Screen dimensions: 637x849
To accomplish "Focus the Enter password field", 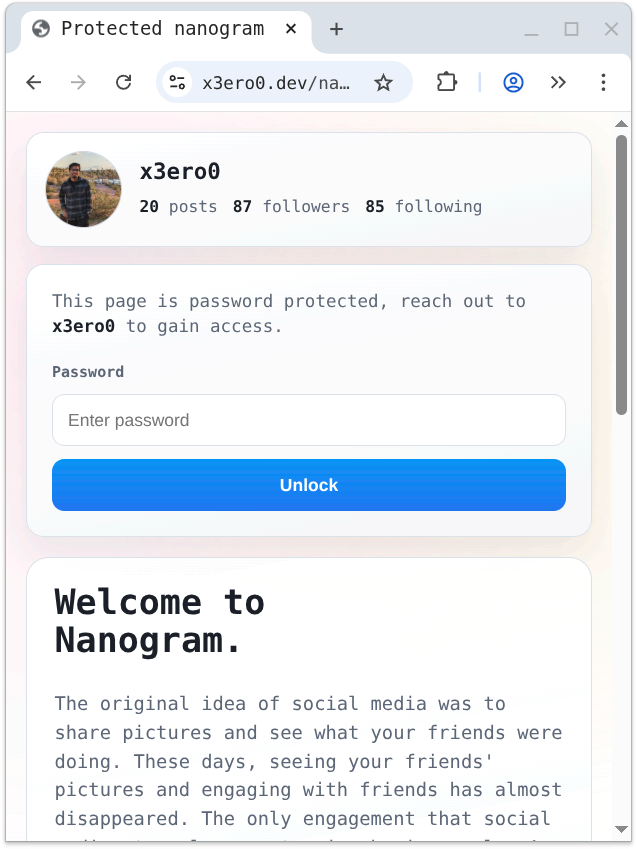I will pyautogui.click(x=308, y=420).
